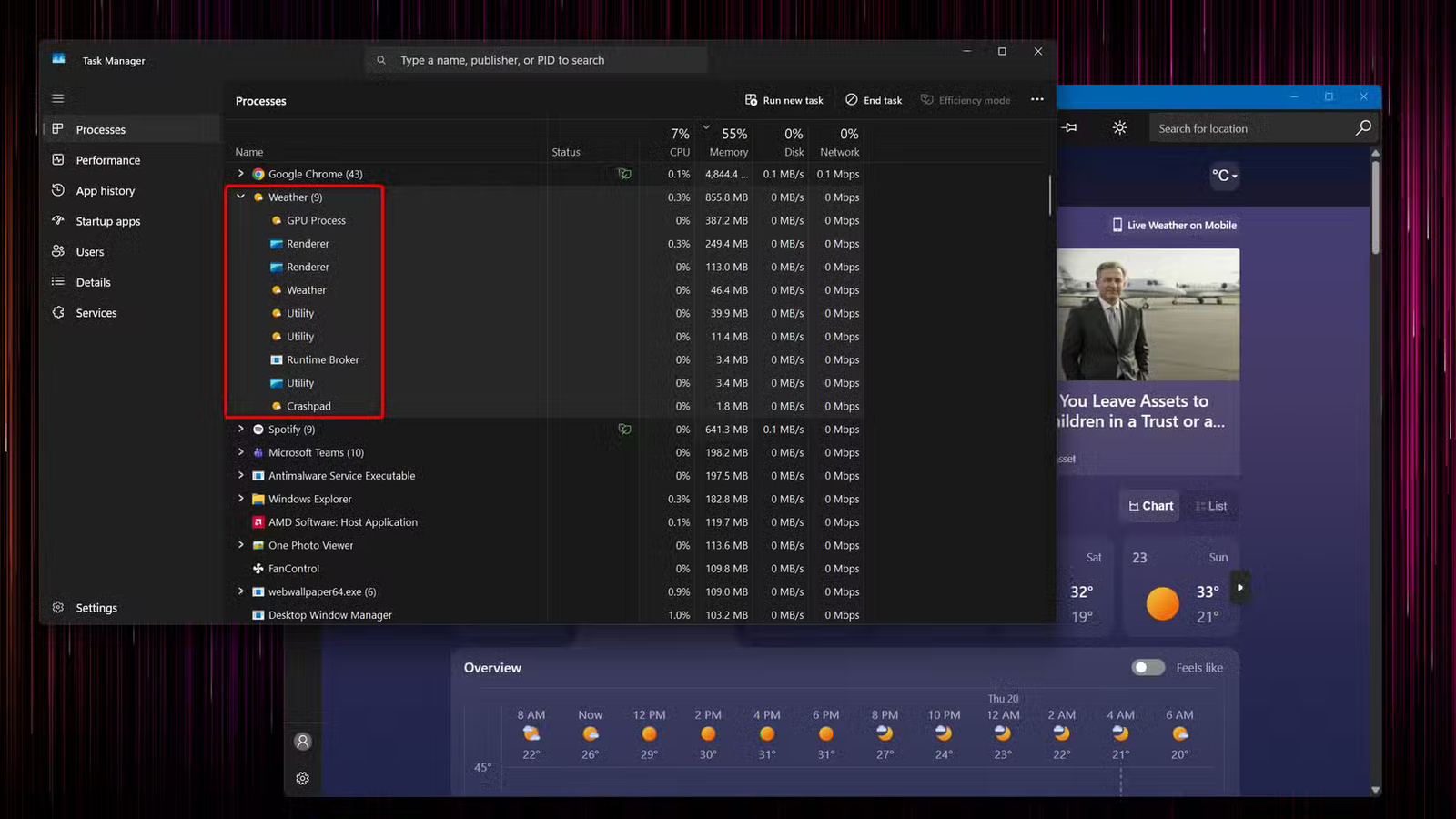The height and width of the screenshot is (819, 1456).
Task: Expand the Google Chrome process group
Action: point(240,173)
